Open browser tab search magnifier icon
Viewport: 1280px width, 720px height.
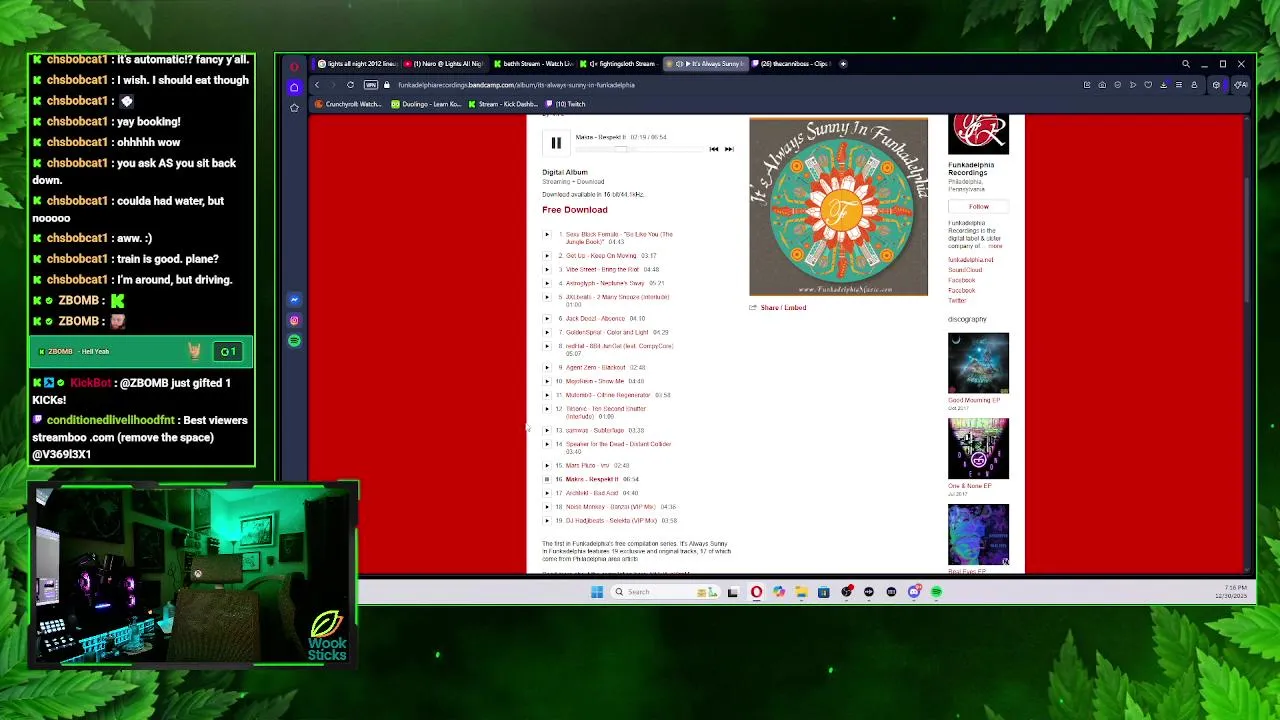coord(1186,64)
